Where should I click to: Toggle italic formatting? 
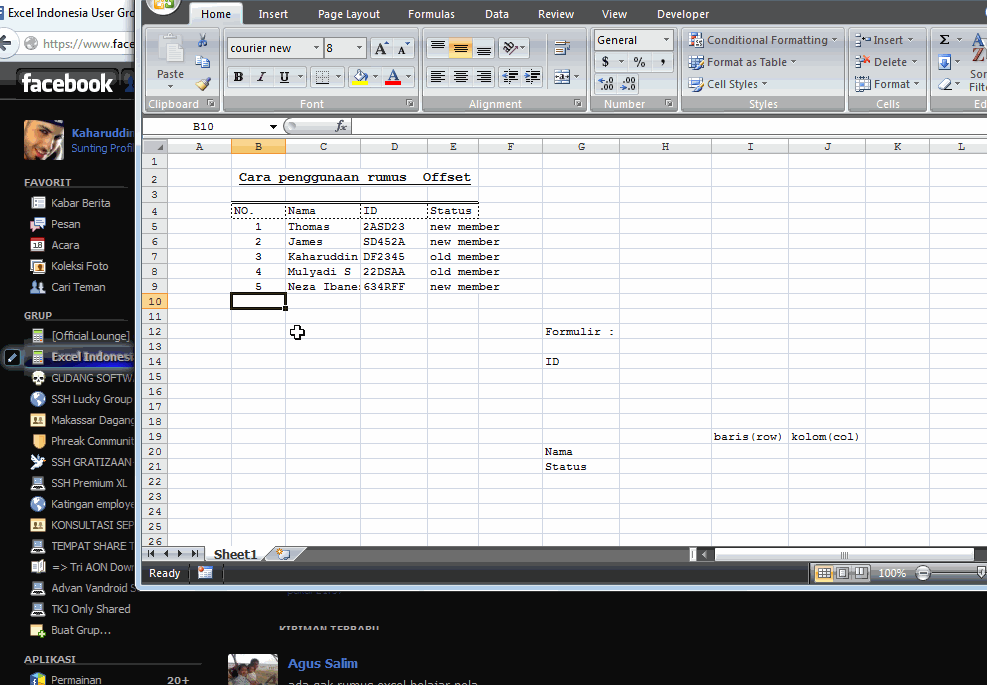261,76
